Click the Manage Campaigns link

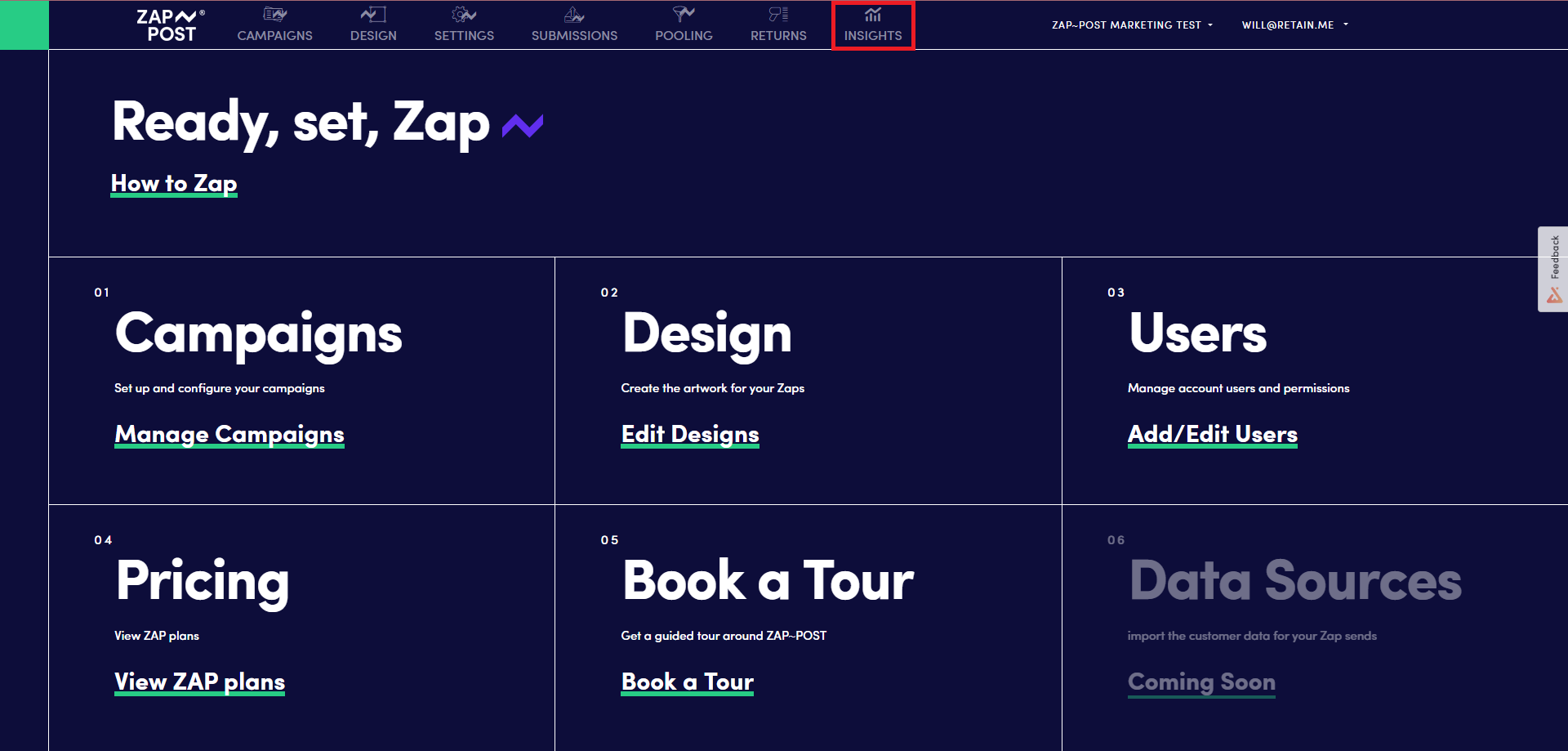tap(229, 434)
